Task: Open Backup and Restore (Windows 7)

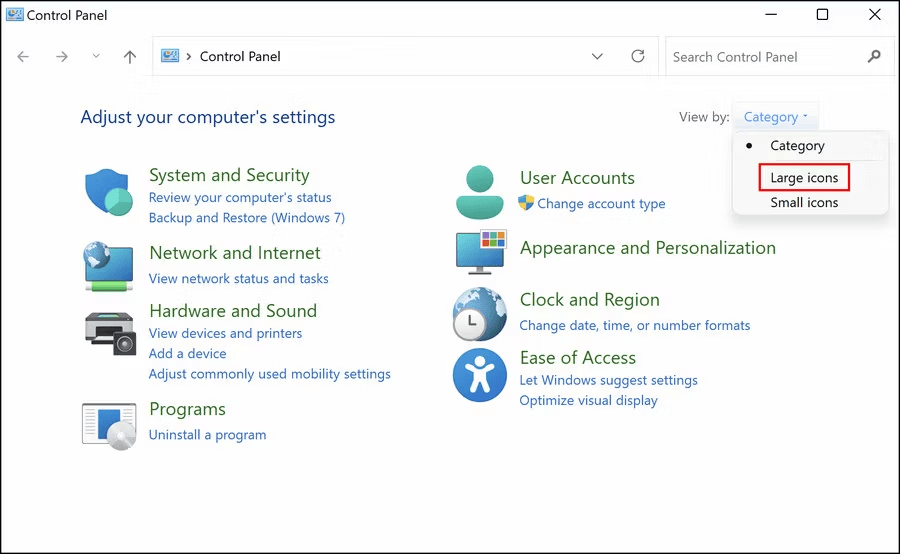Action: click(247, 218)
